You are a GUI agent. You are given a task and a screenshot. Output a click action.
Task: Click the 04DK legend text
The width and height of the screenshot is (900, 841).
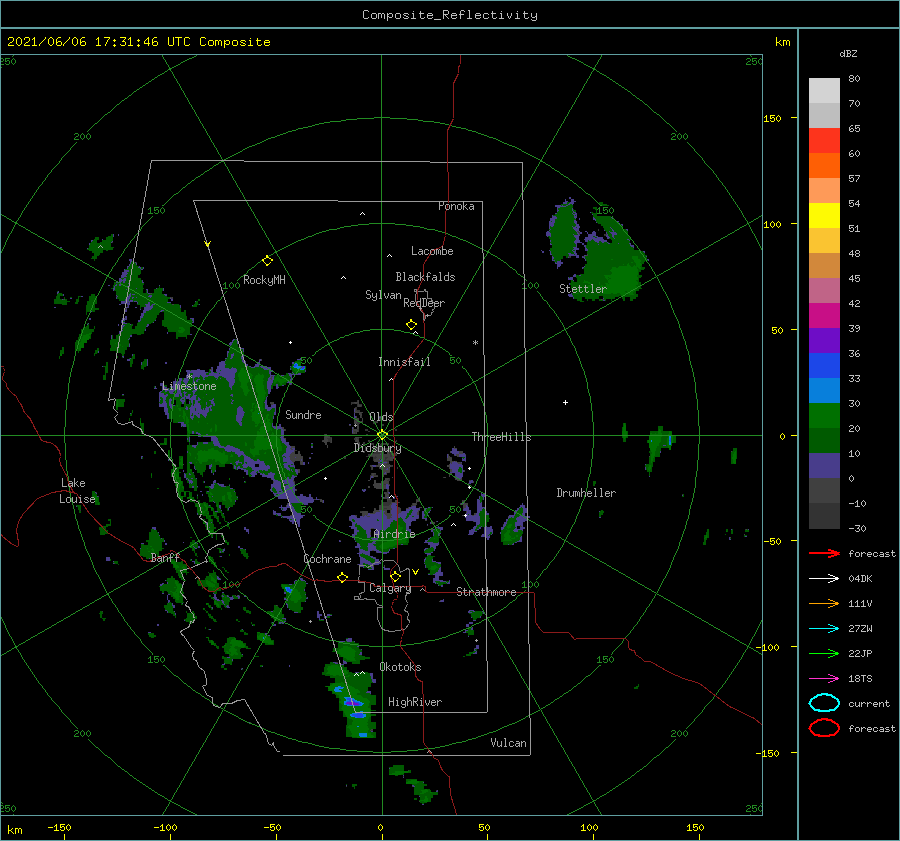point(860,579)
